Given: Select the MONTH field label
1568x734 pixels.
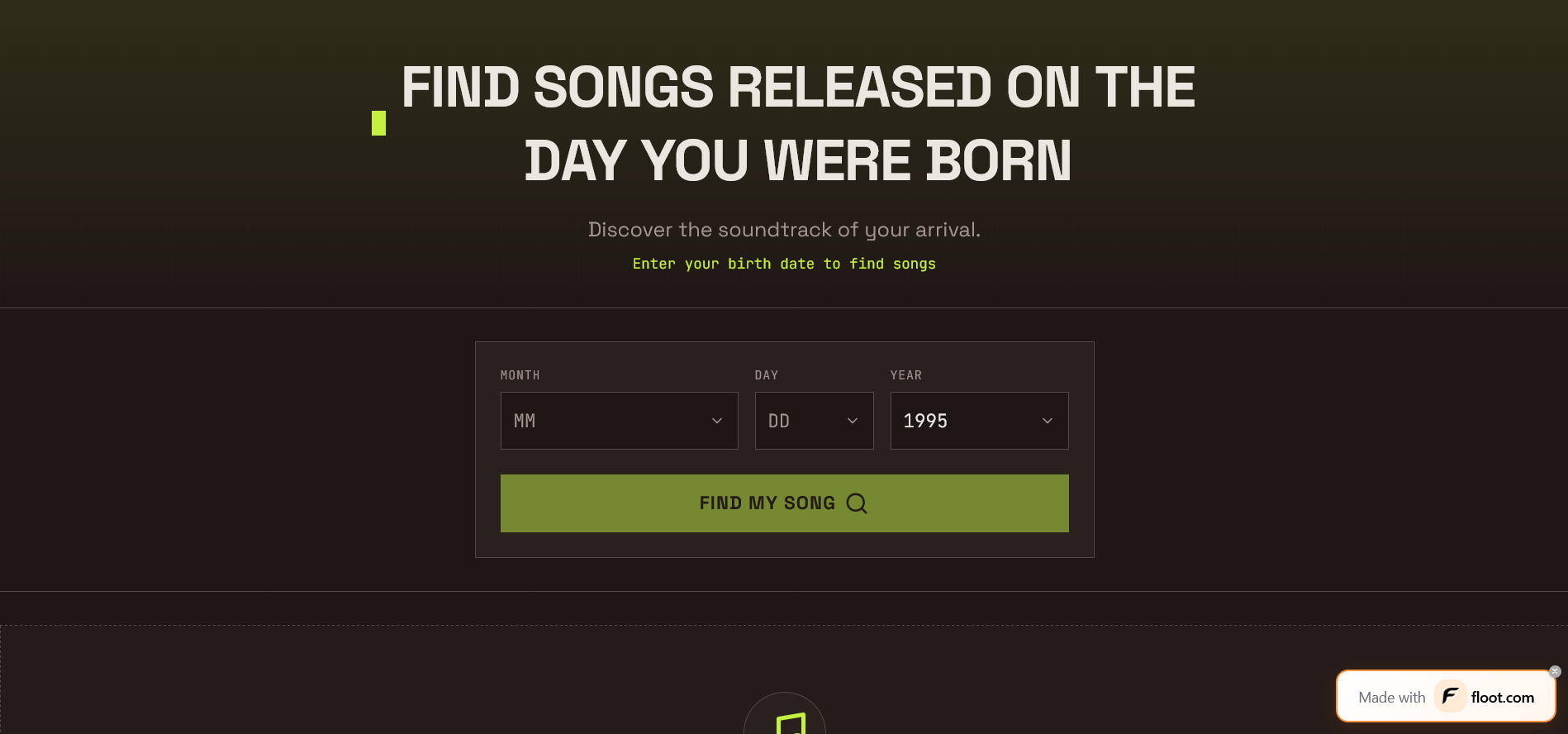Looking at the screenshot, I should pyautogui.click(x=520, y=374).
